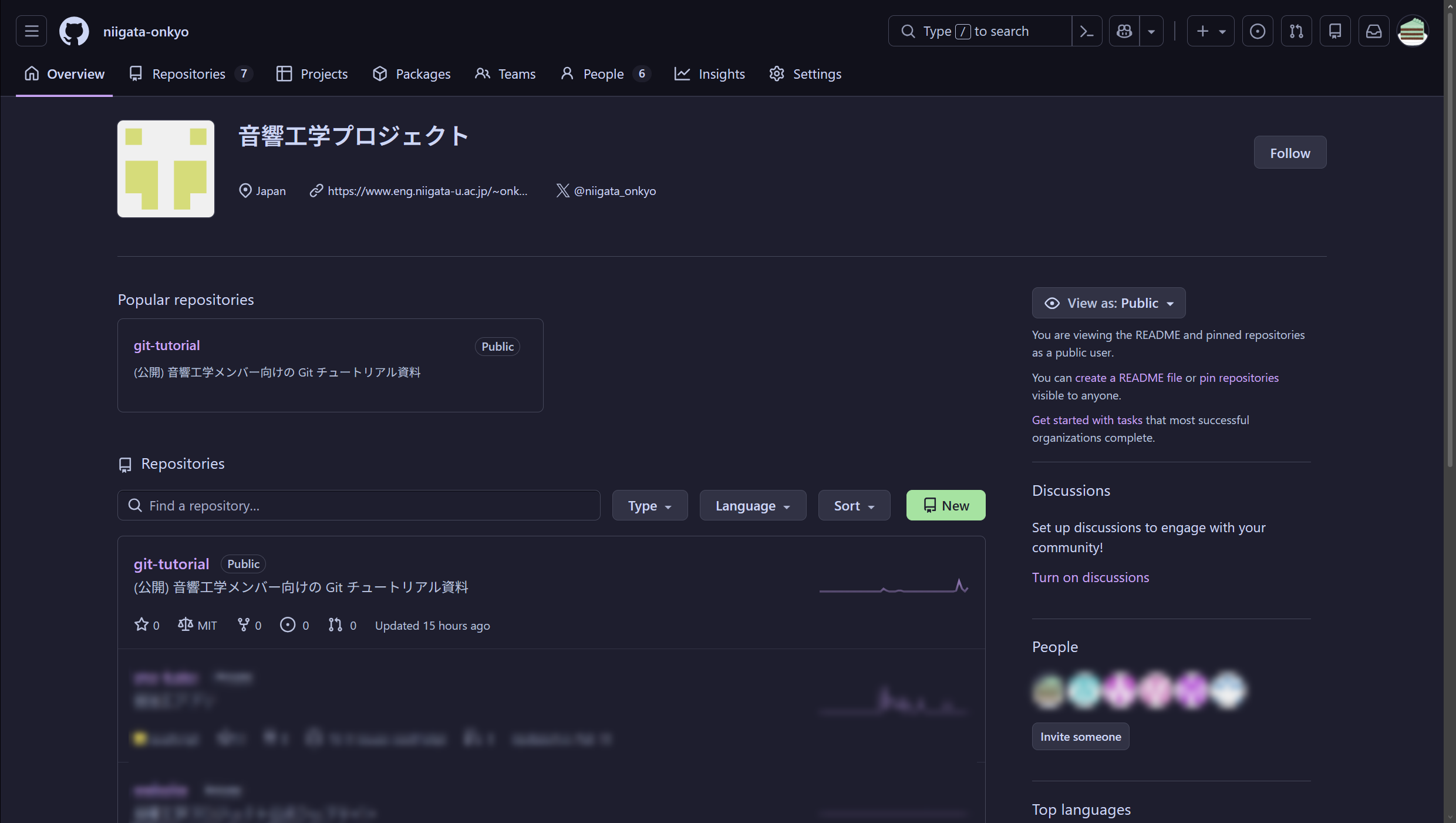The height and width of the screenshot is (823, 1456).
Task: Open the user avatar menu
Action: 1413,31
